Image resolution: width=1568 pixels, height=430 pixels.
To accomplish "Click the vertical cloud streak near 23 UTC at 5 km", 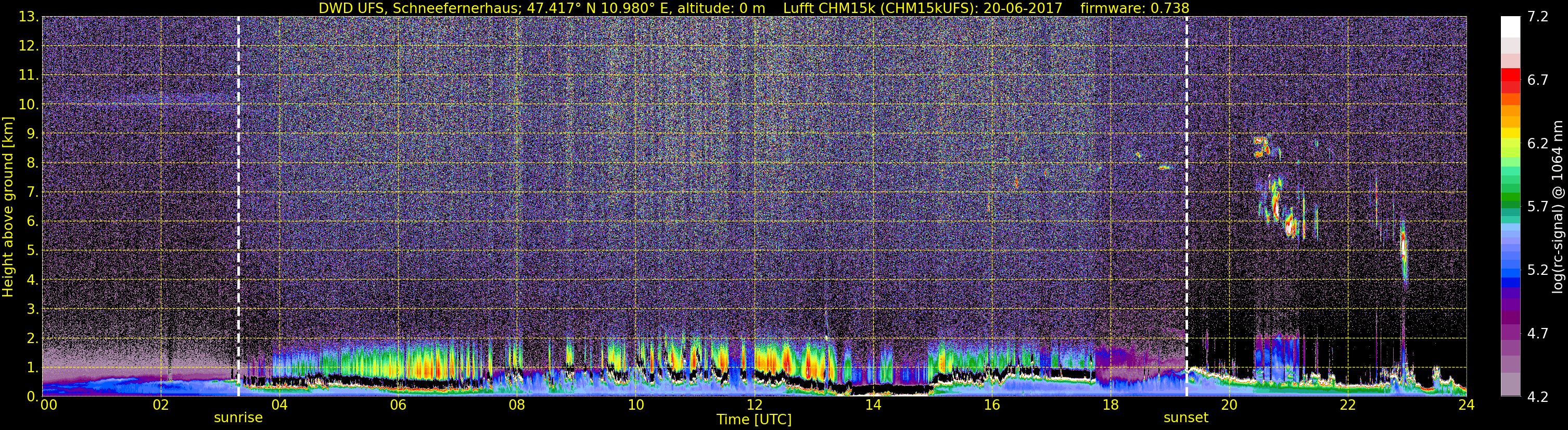I will pos(1404,251).
